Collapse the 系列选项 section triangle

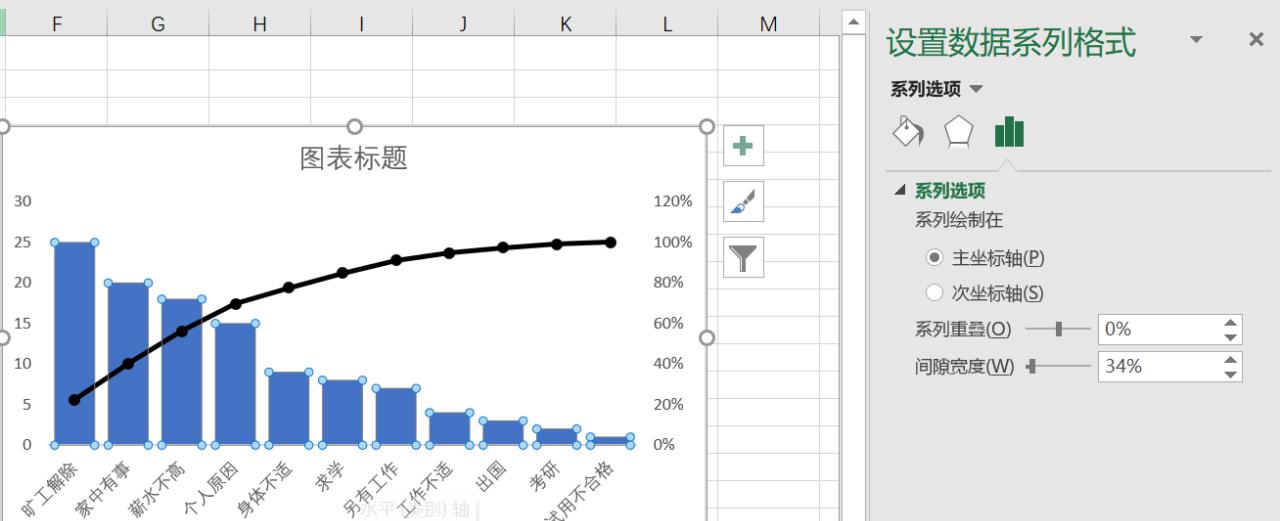click(900, 190)
